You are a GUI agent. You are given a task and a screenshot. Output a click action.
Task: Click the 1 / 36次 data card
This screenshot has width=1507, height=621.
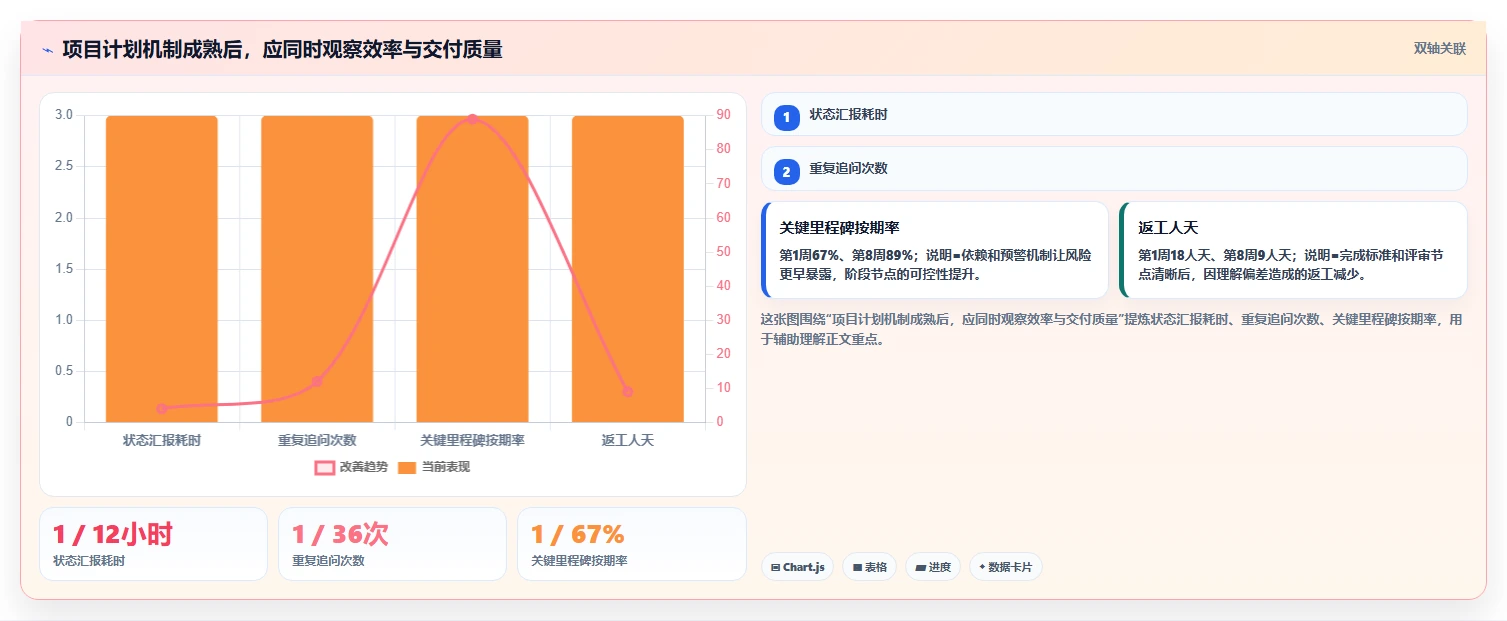(392, 544)
